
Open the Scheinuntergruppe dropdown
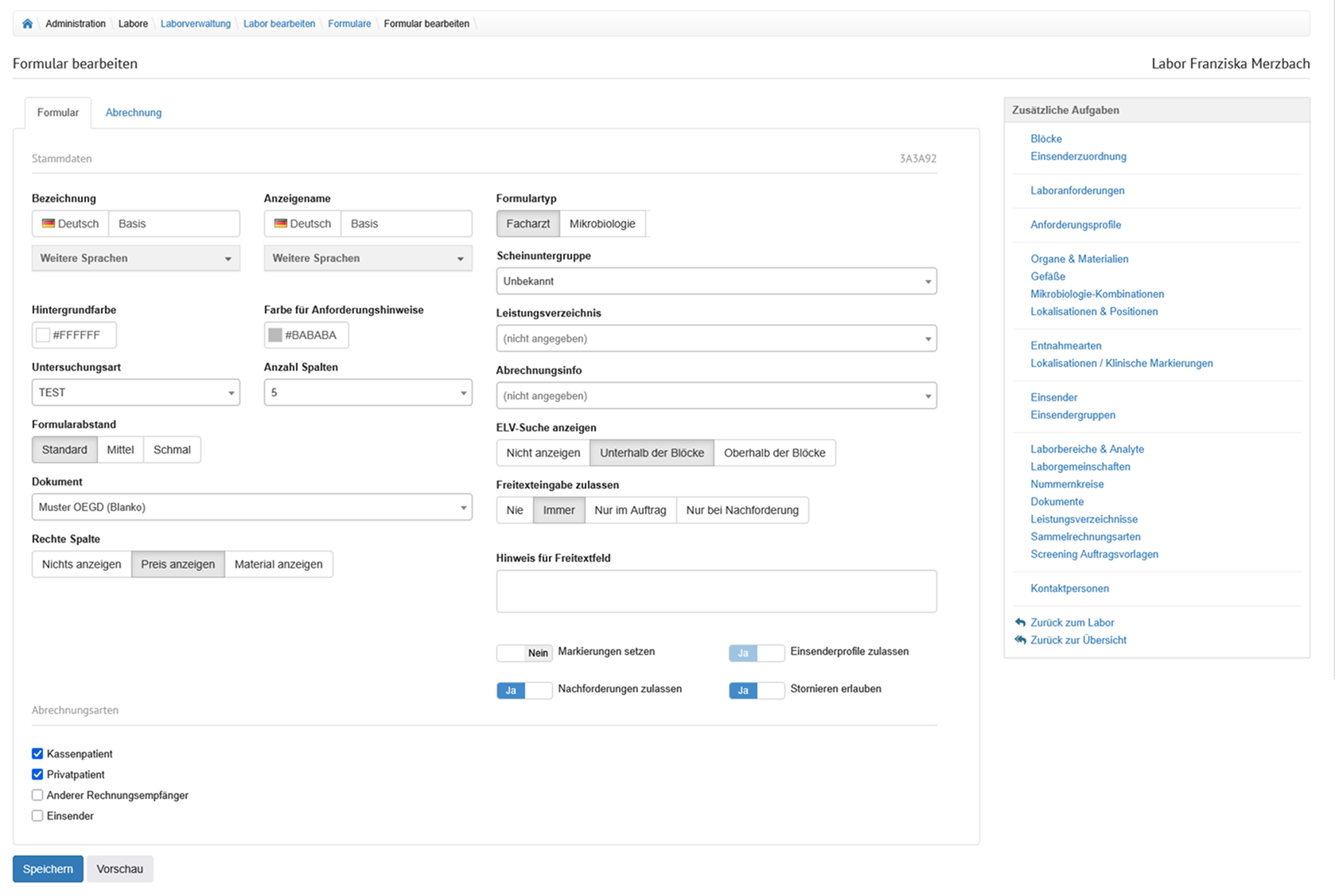(x=715, y=281)
